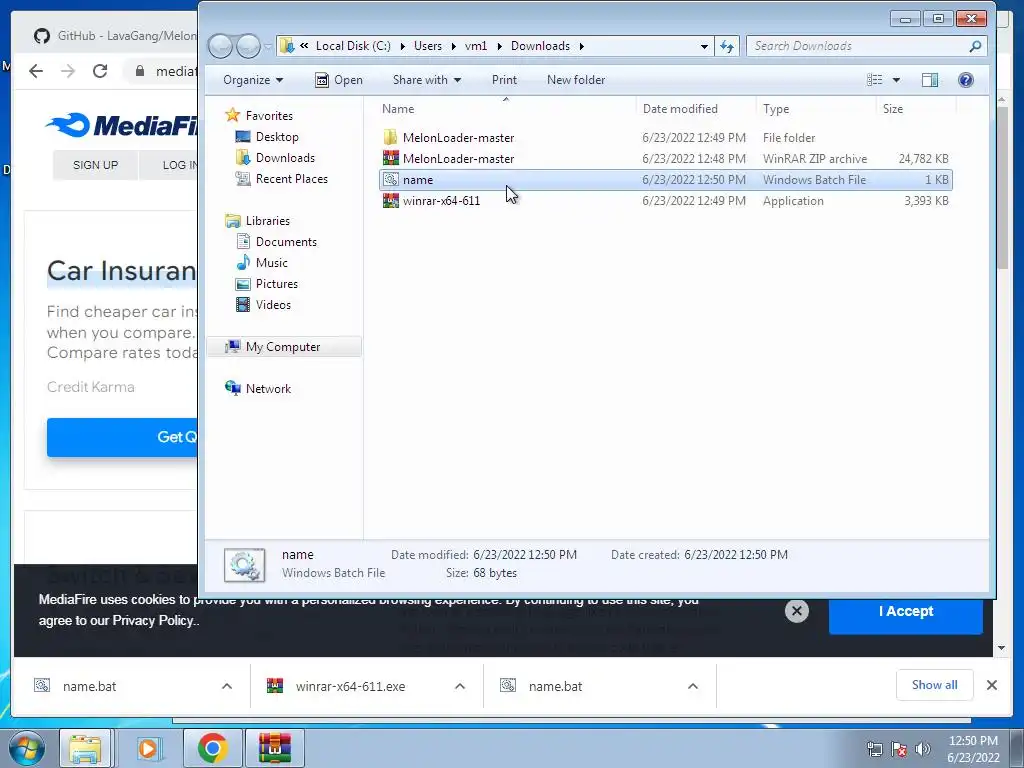Expand the Downloads breadcrumb arrow
The image size is (1024, 768).
click(581, 46)
